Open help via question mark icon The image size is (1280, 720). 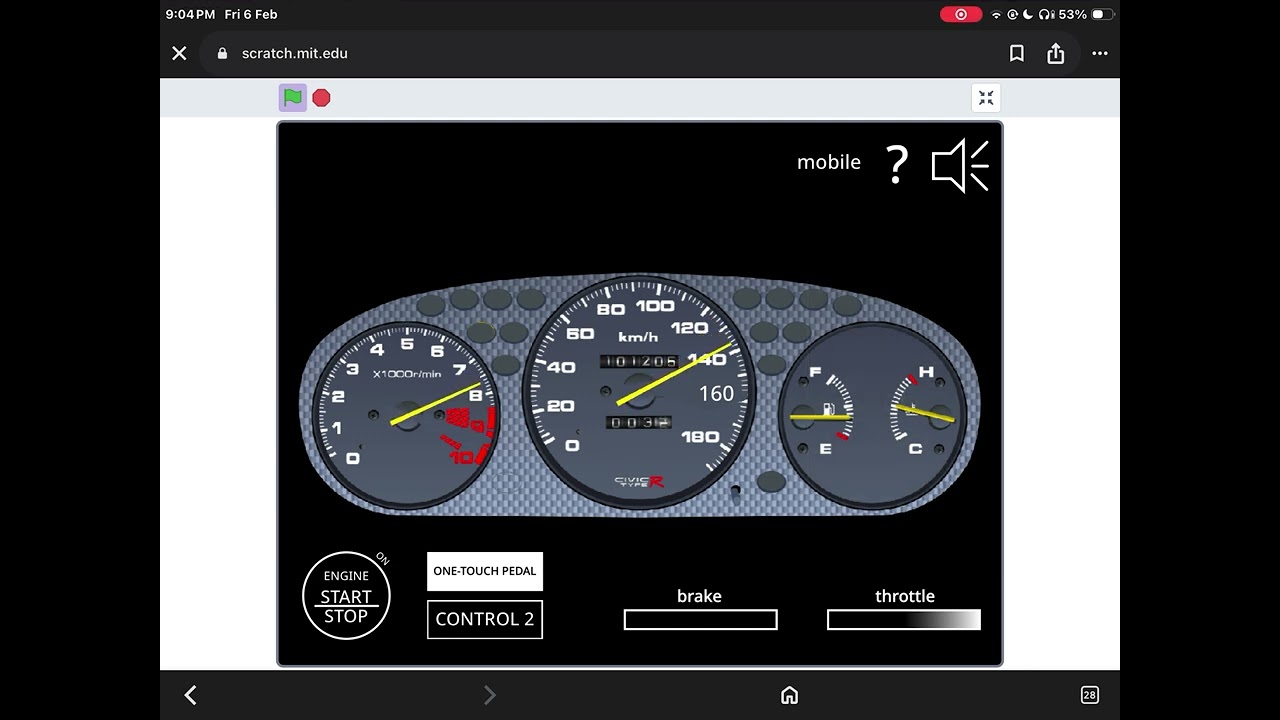[x=897, y=164]
